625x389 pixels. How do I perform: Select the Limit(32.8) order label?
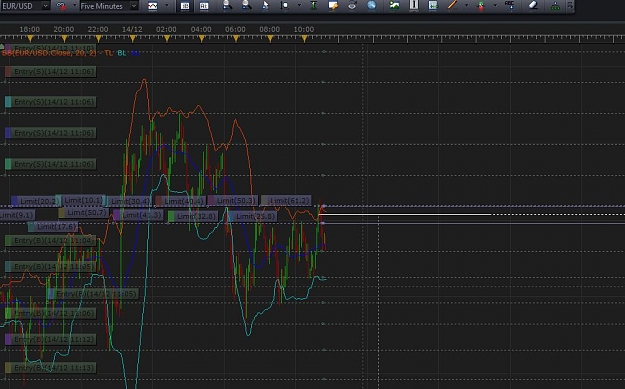[x=193, y=216]
